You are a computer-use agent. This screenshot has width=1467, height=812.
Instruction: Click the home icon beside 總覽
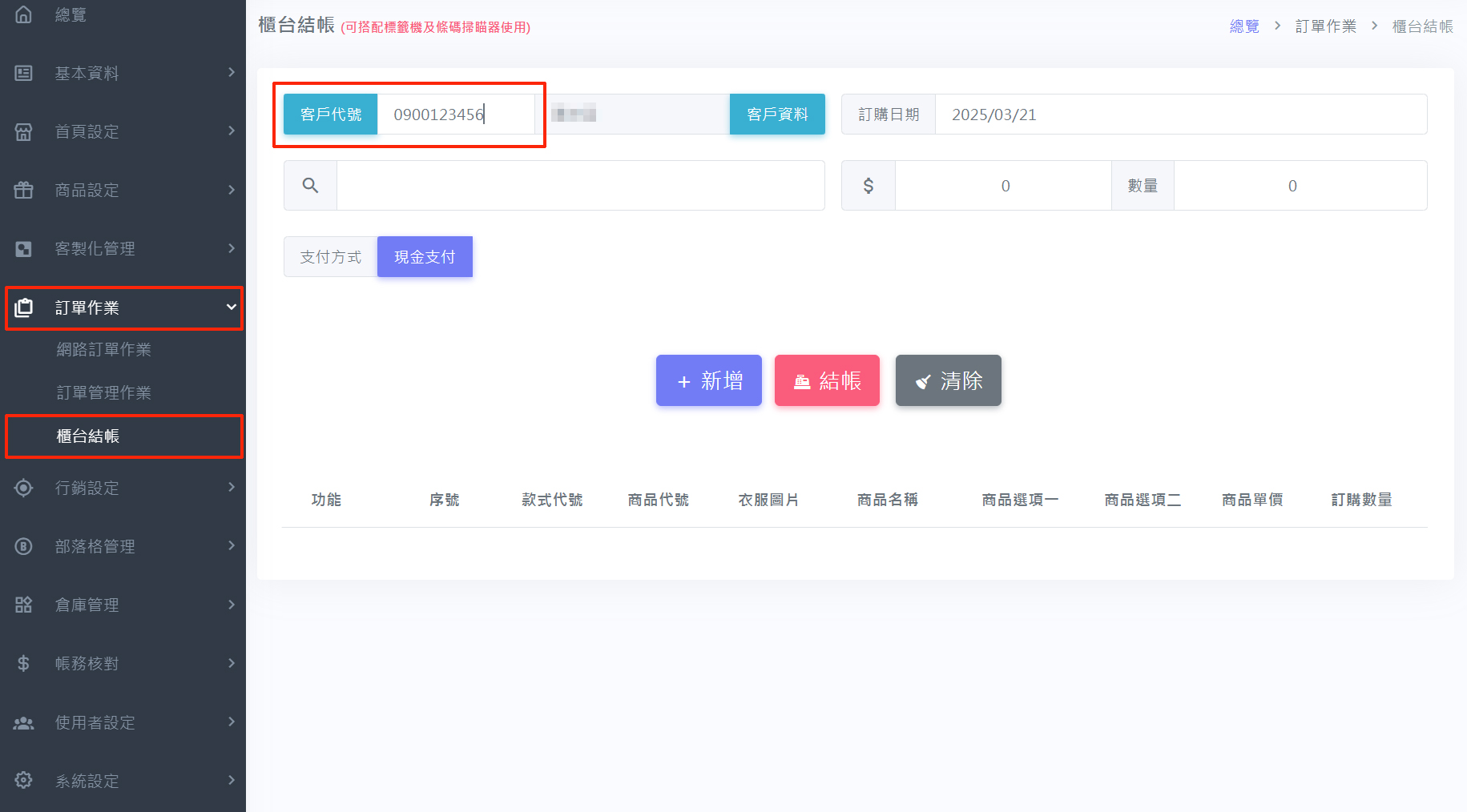[x=24, y=14]
